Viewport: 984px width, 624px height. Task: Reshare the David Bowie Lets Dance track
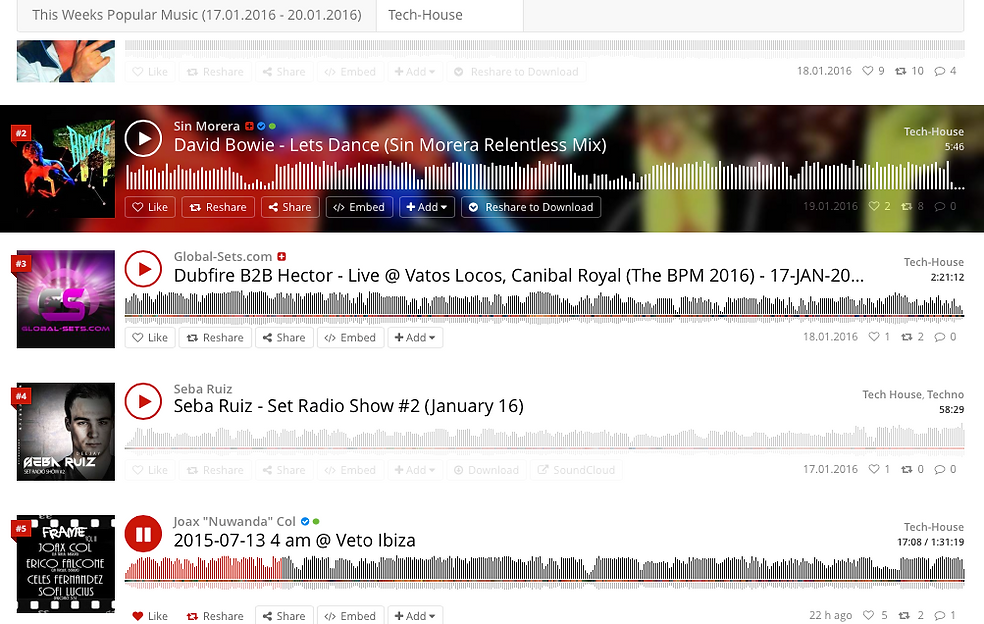[x=218, y=207]
